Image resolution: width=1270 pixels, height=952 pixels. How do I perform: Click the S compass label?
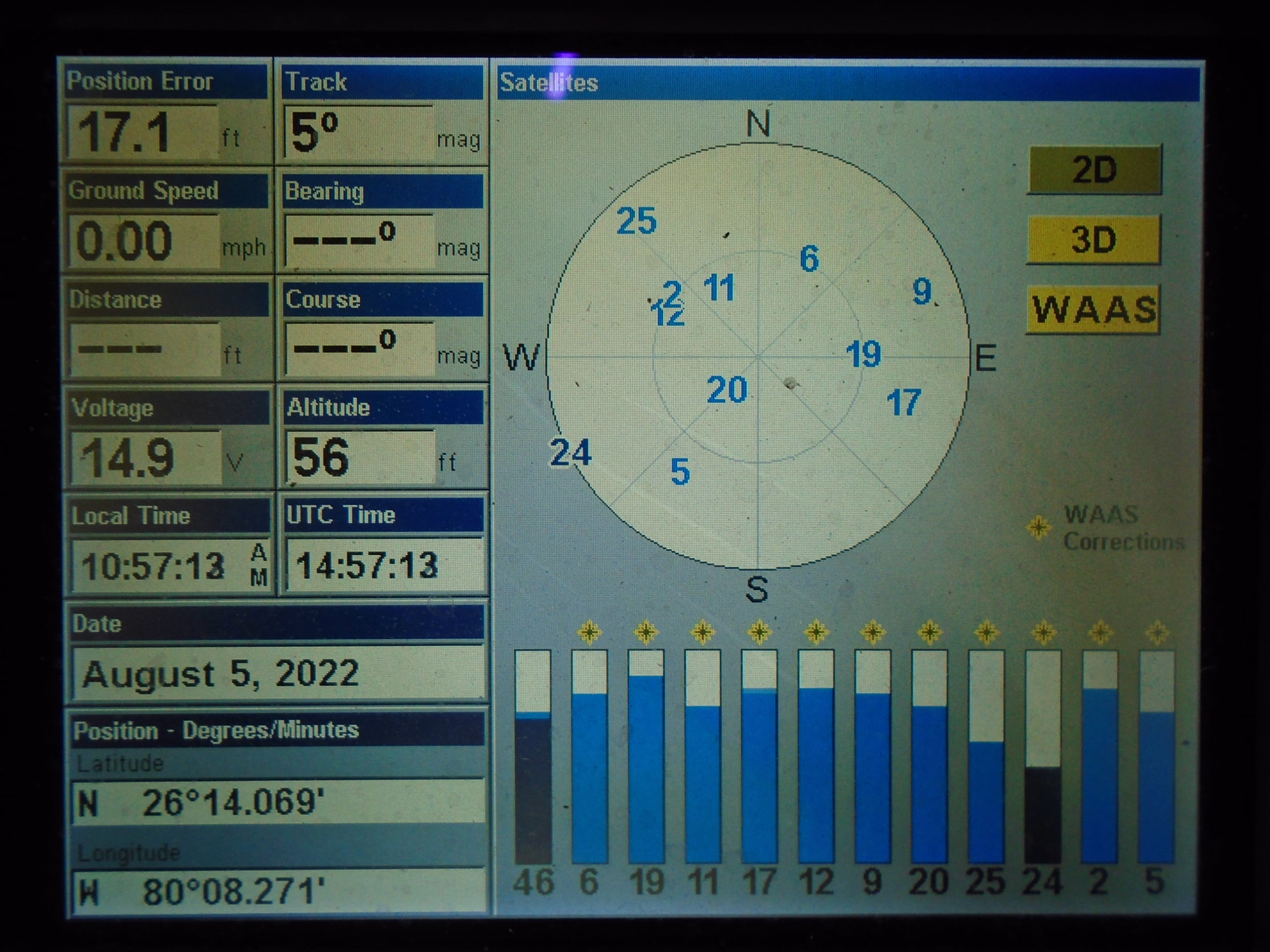(x=757, y=590)
